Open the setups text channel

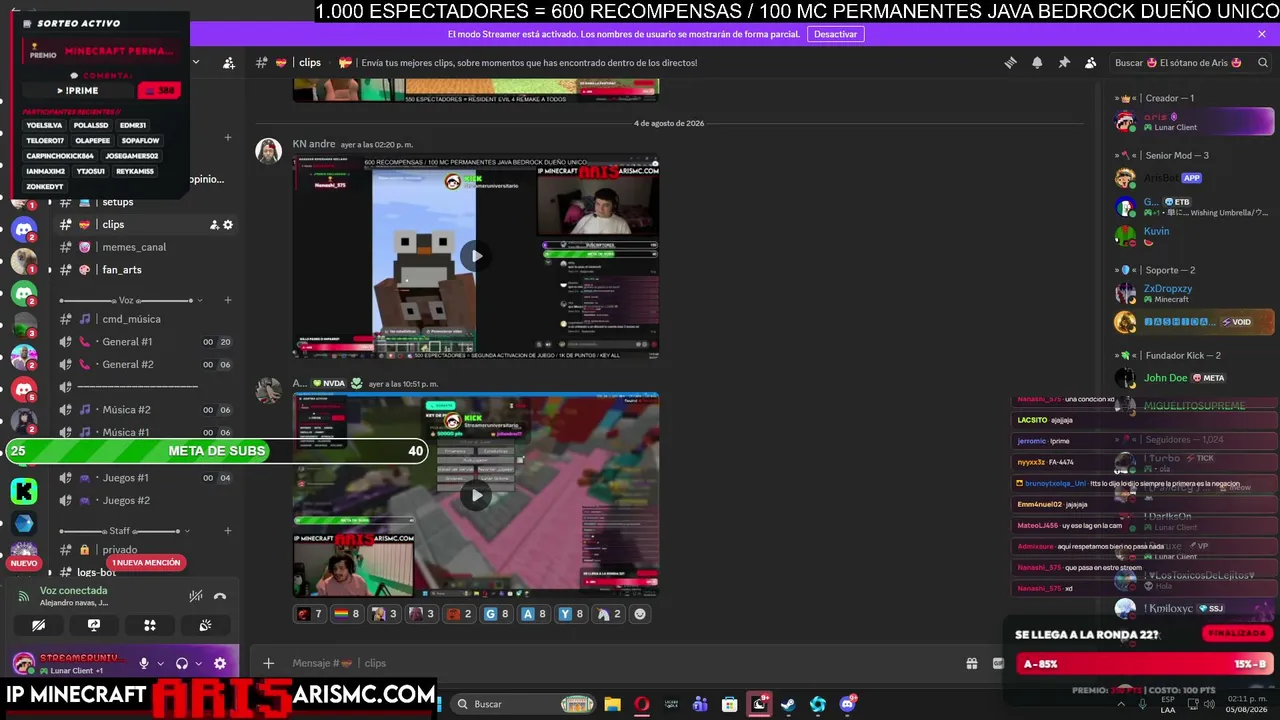(145, 202)
